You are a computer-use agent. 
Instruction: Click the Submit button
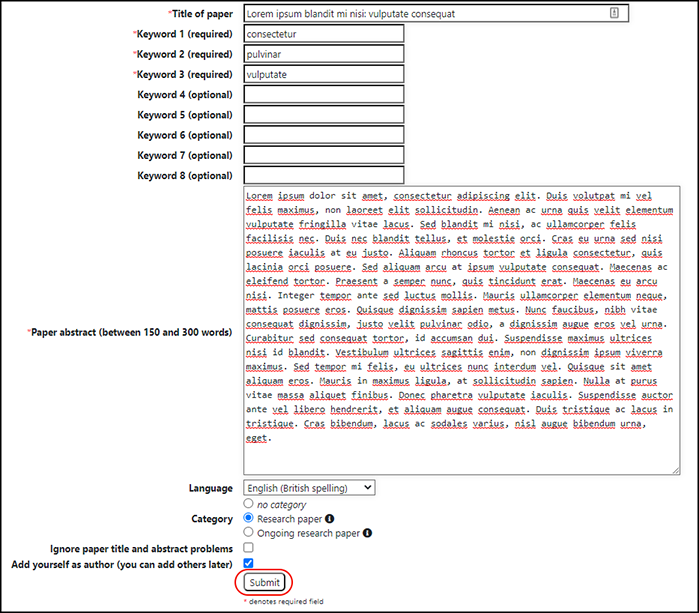pos(264,582)
